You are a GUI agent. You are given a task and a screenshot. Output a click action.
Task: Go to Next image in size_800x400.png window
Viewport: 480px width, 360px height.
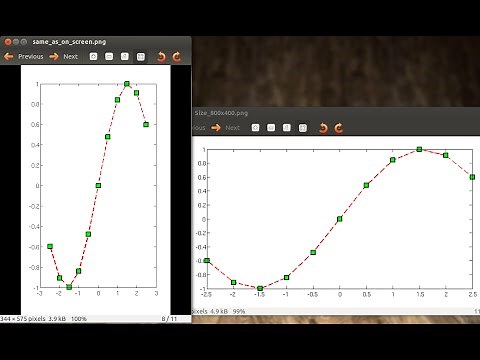(x=226, y=128)
